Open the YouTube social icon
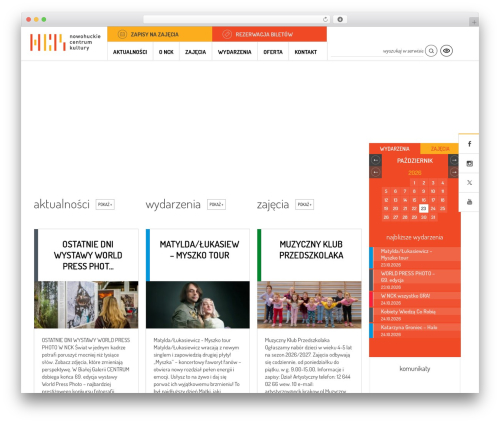The image size is (500, 423). tap(469, 202)
